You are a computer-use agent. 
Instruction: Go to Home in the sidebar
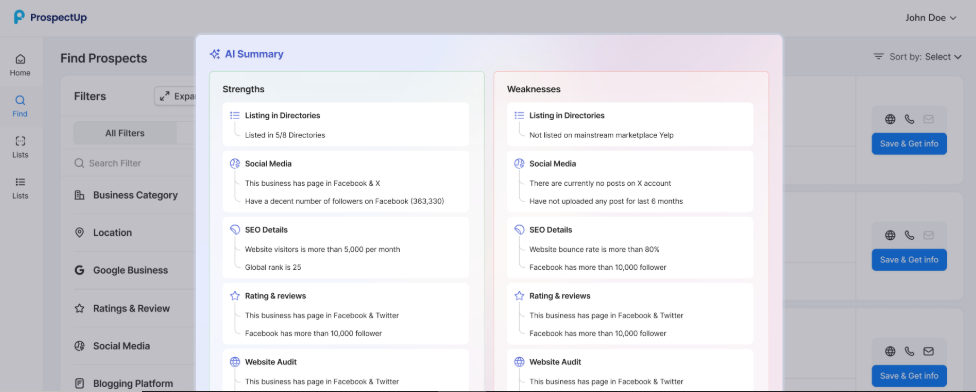pyautogui.click(x=20, y=65)
